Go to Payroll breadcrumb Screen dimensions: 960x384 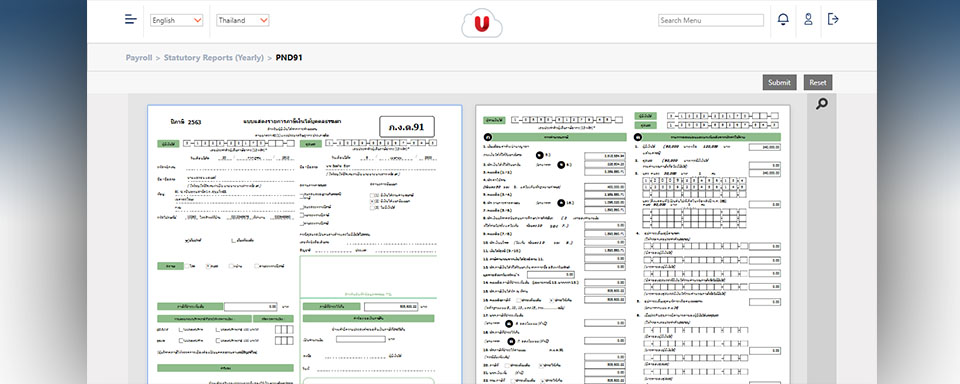click(x=139, y=58)
